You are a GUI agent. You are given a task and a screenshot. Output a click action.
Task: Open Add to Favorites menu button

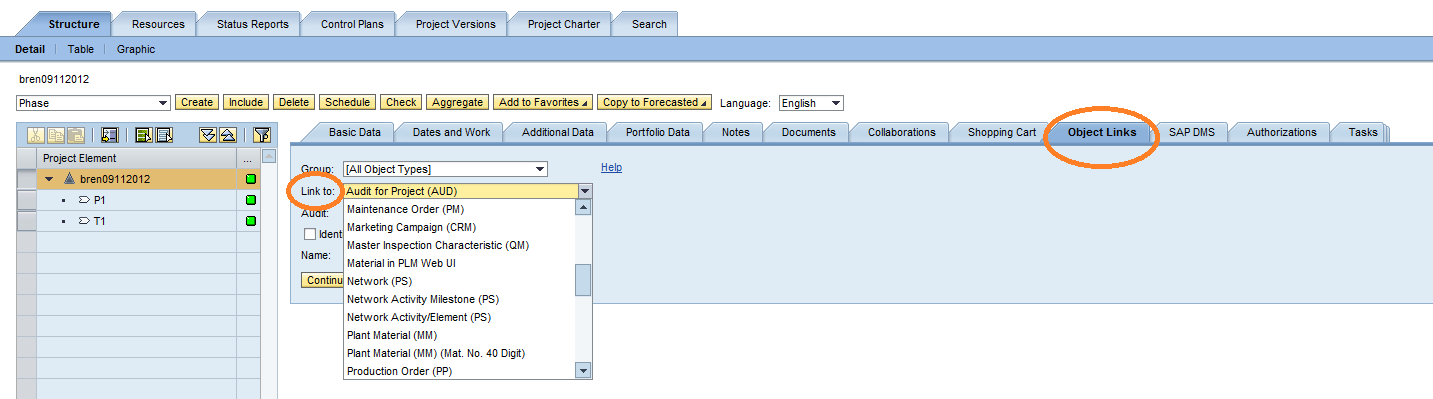(x=543, y=102)
